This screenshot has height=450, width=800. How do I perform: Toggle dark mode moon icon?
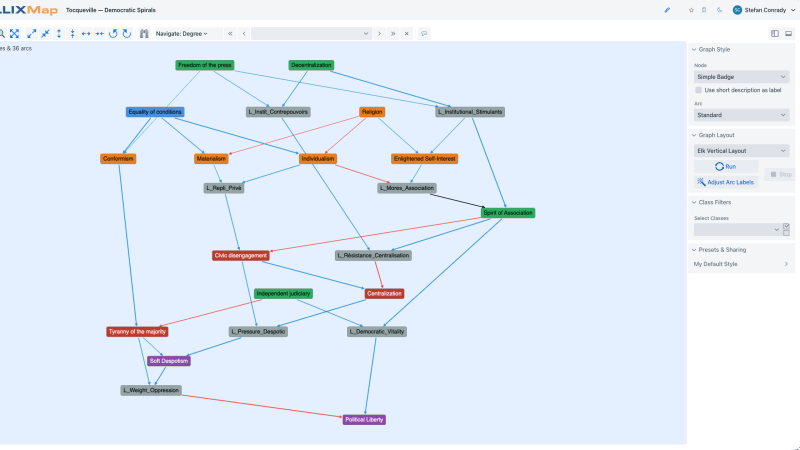[x=719, y=10]
